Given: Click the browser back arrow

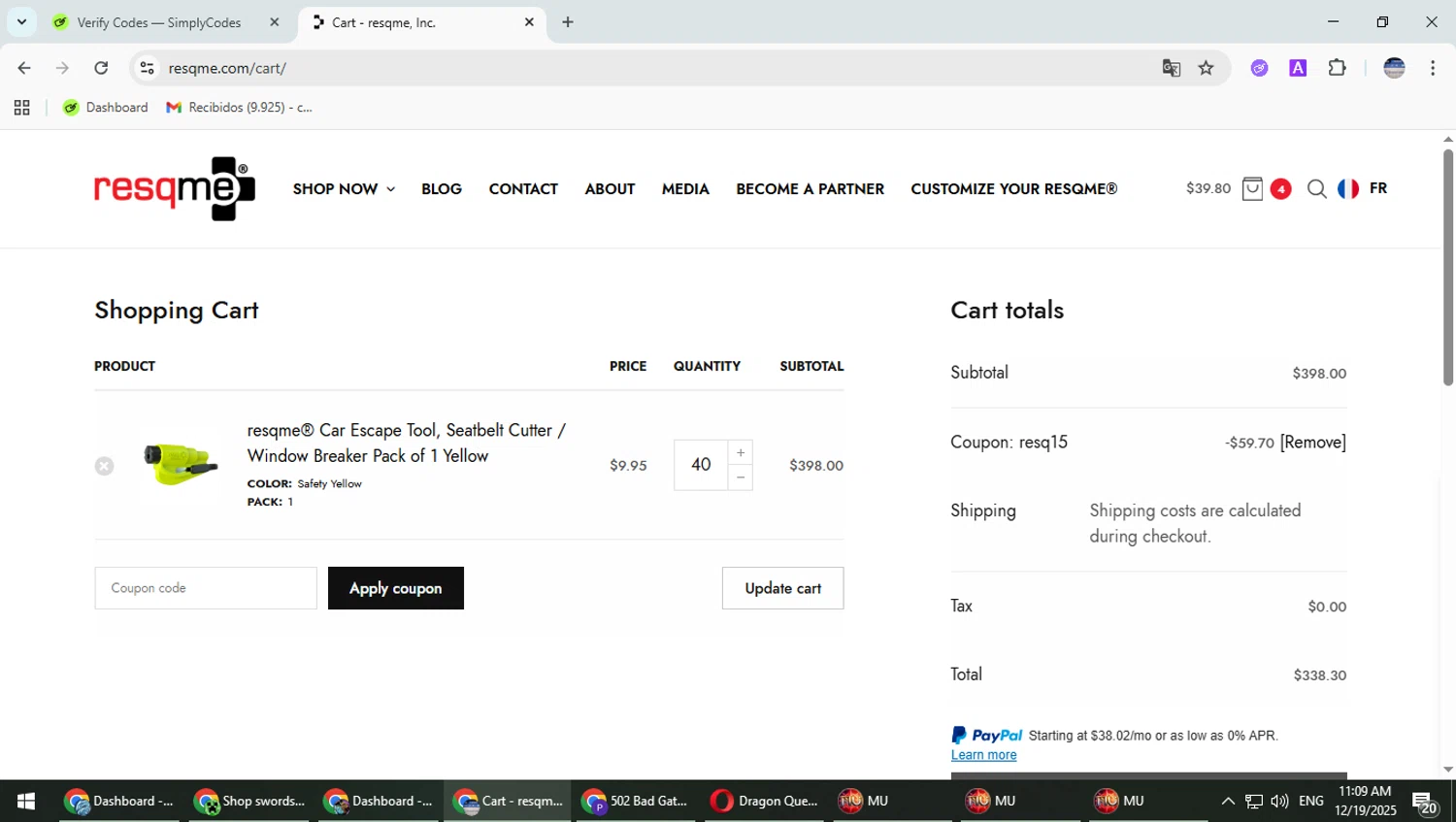Looking at the screenshot, I should [24, 68].
